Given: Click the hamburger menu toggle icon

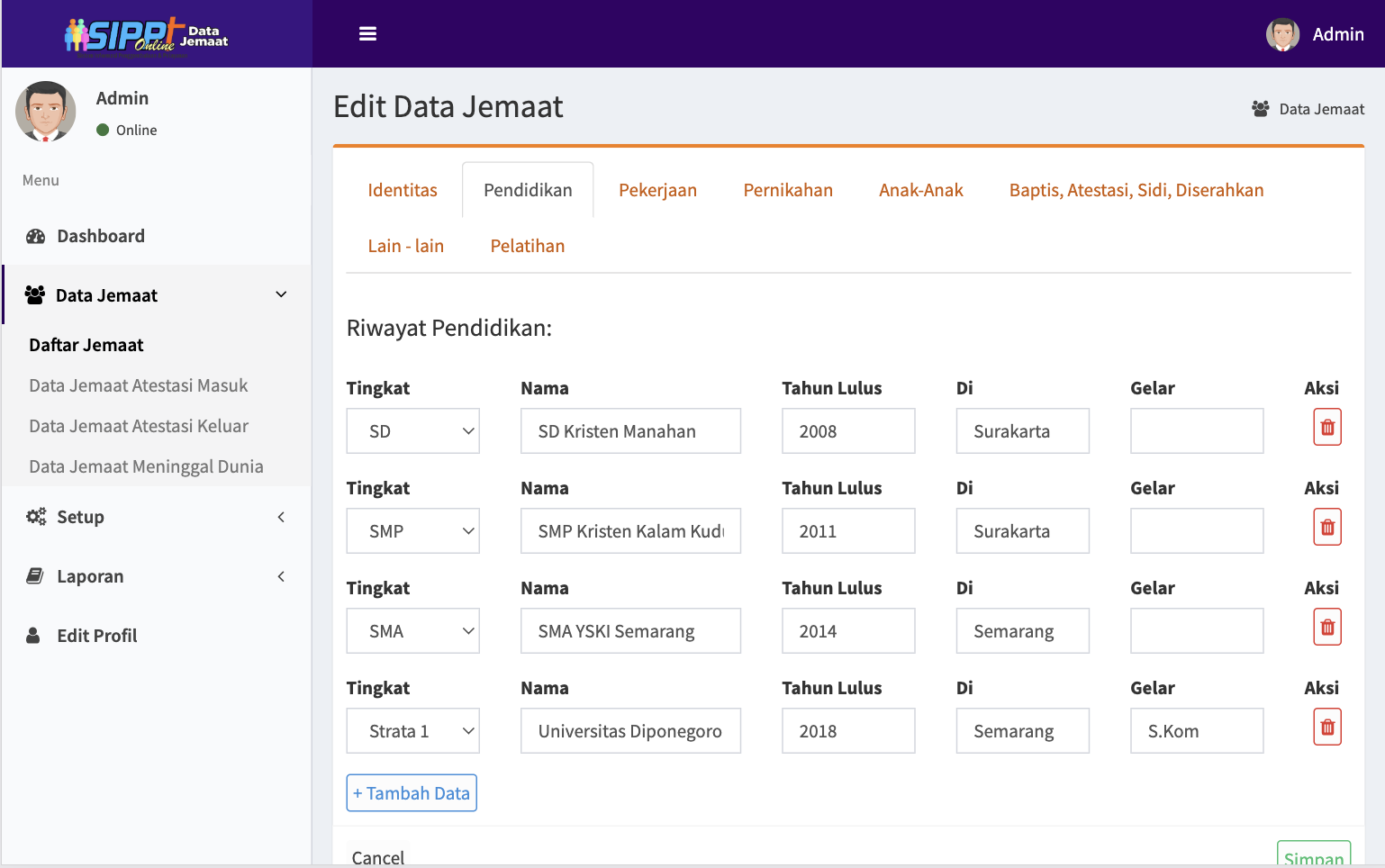Looking at the screenshot, I should (367, 34).
